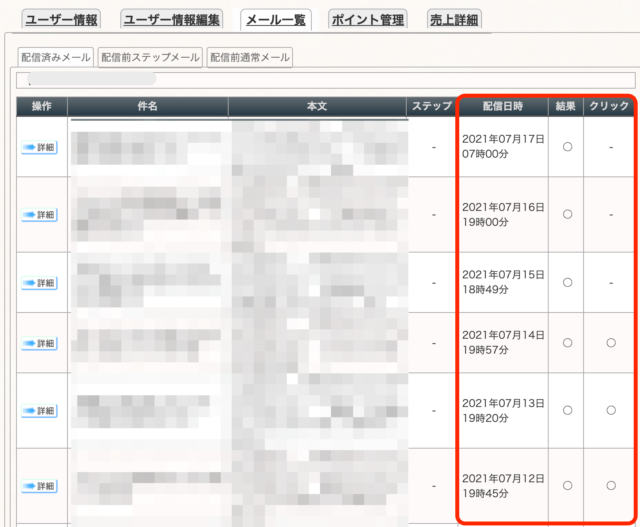Click クリック circle for 07月12日 row
The height and width of the screenshot is (527, 640).
611,485
